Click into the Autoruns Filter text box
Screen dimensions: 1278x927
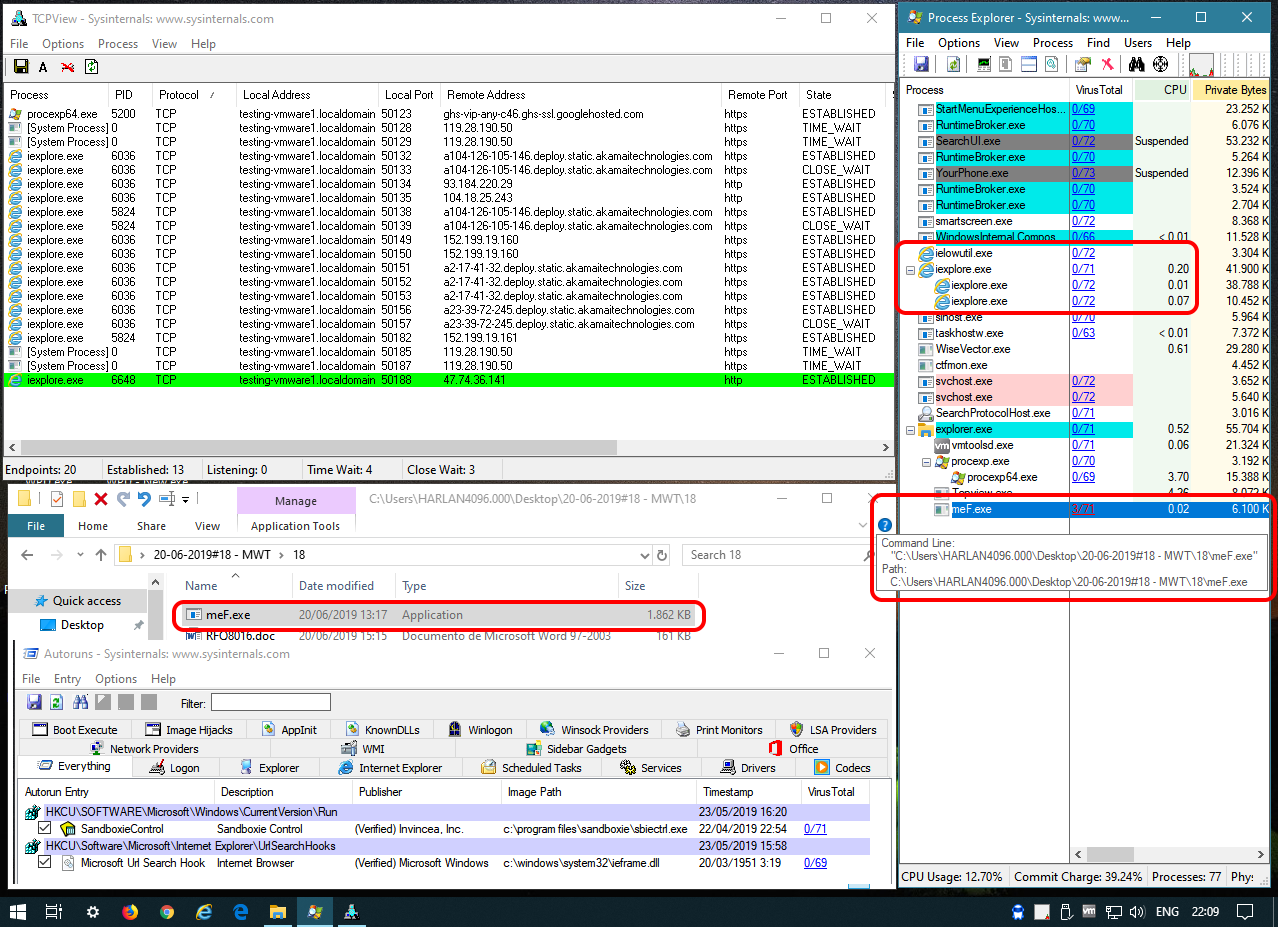tap(270, 703)
